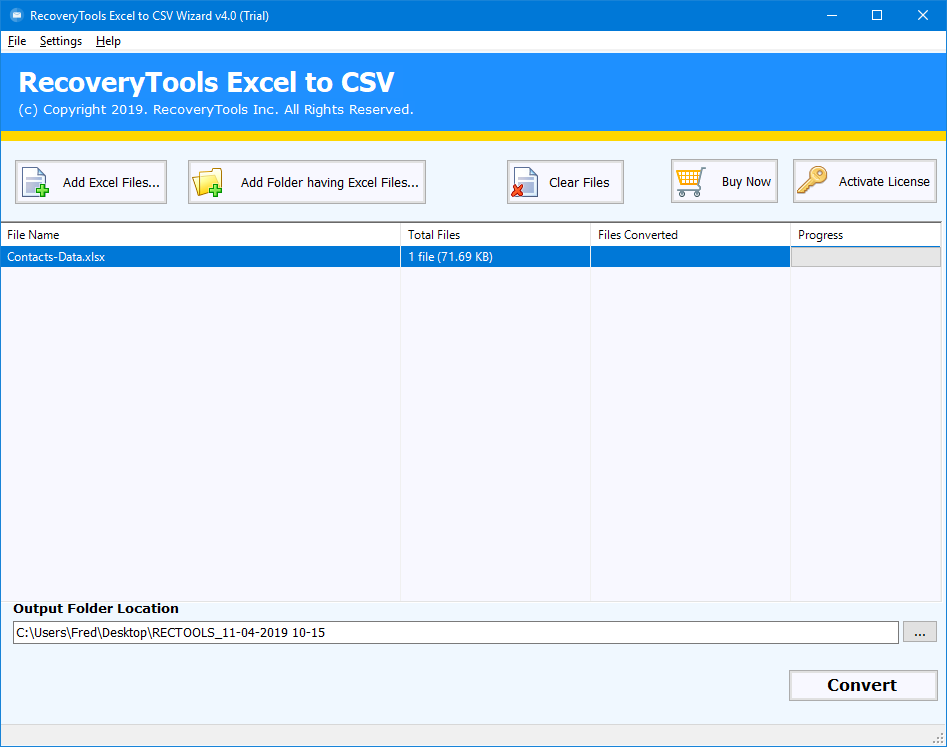Click the Files Converted column header

coord(690,235)
